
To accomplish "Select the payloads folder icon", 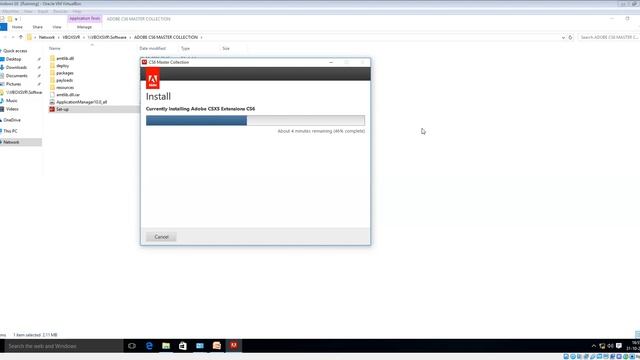I will pos(52,80).
